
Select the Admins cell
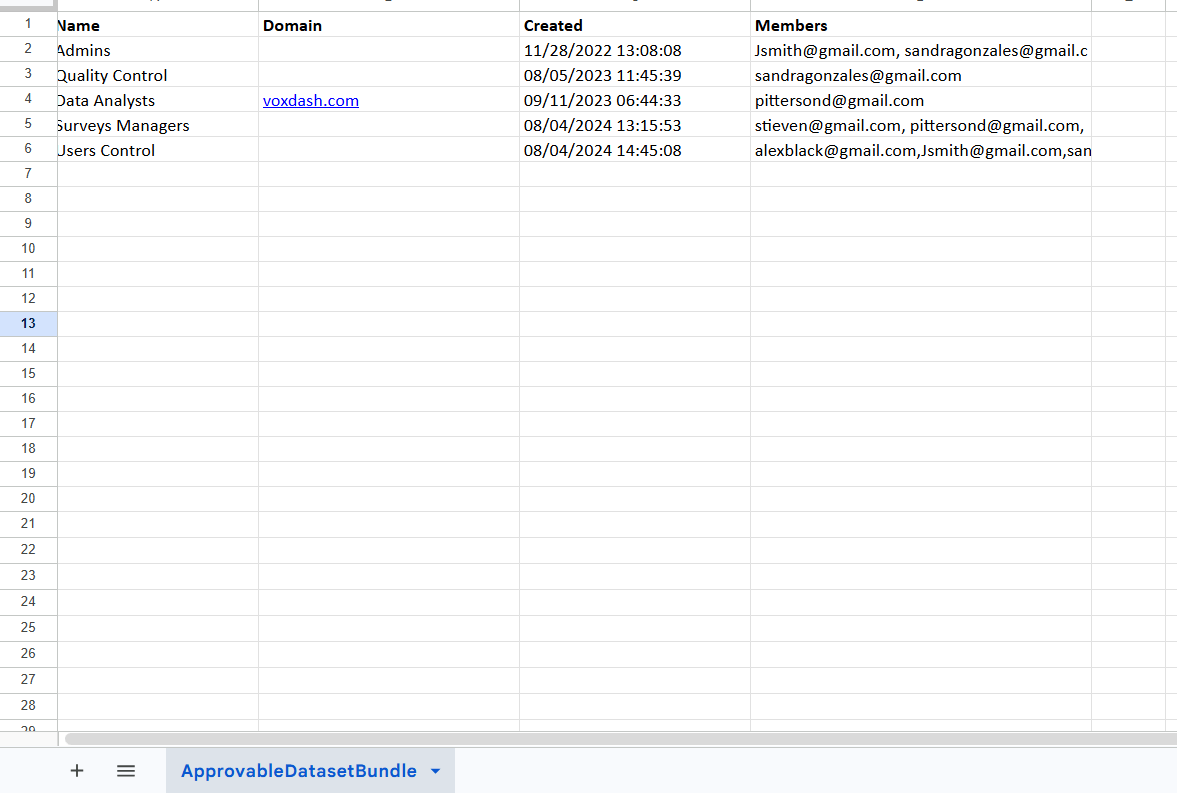coord(158,50)
